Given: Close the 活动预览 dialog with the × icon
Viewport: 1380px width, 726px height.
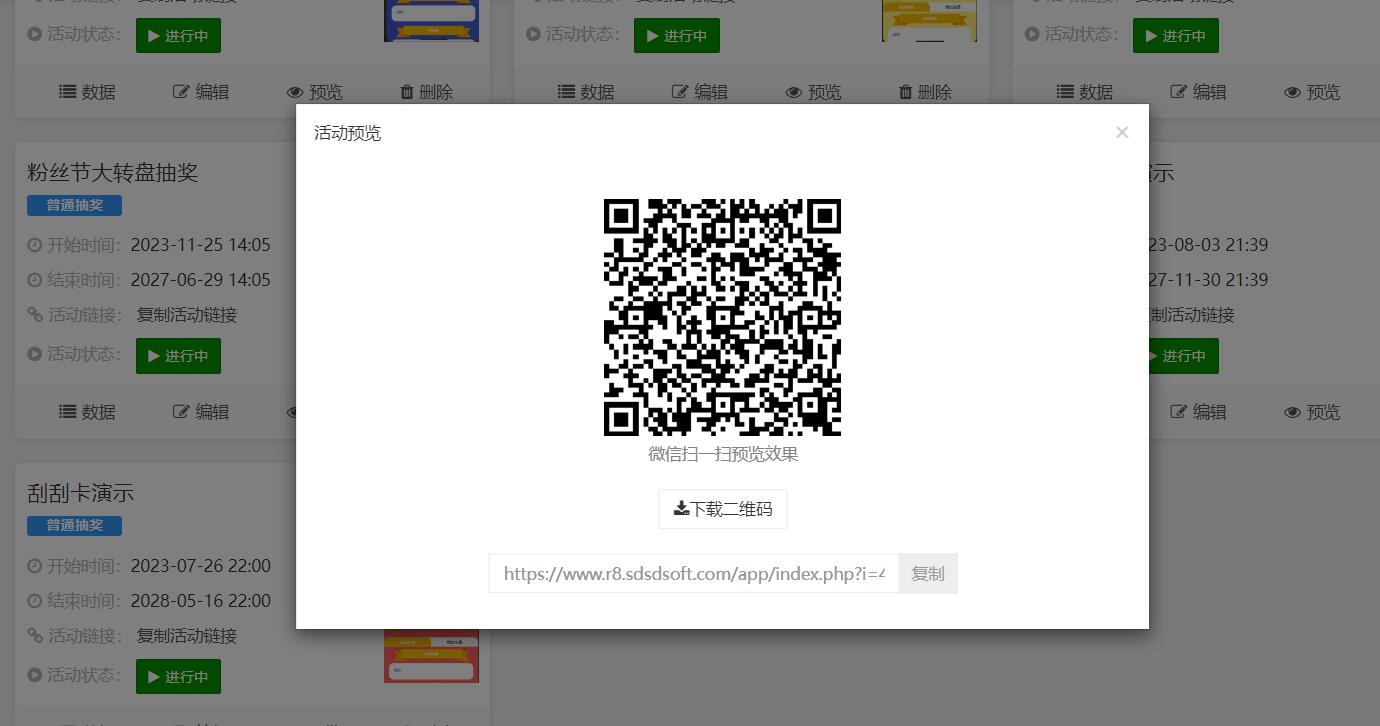Looking at the screenshot, I should tap(1122, 132).
